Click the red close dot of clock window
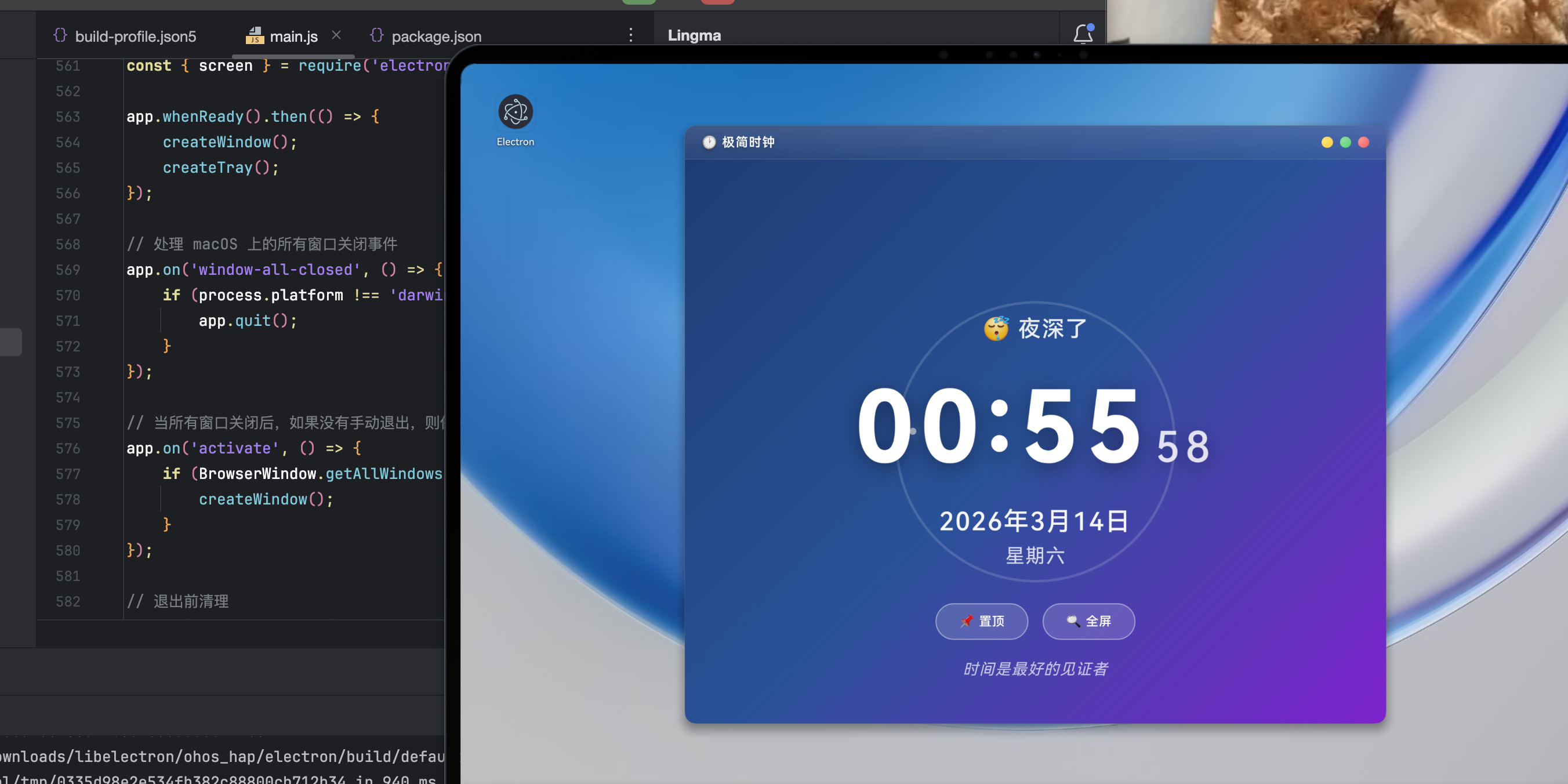The width and height of the screenshot is (1568, 784). click(x=1363, y=143)
